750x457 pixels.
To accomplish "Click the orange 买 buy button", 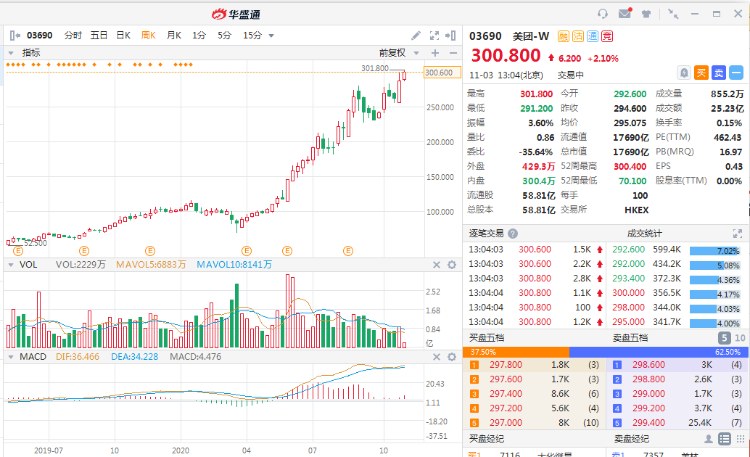I will click(701, 73).
